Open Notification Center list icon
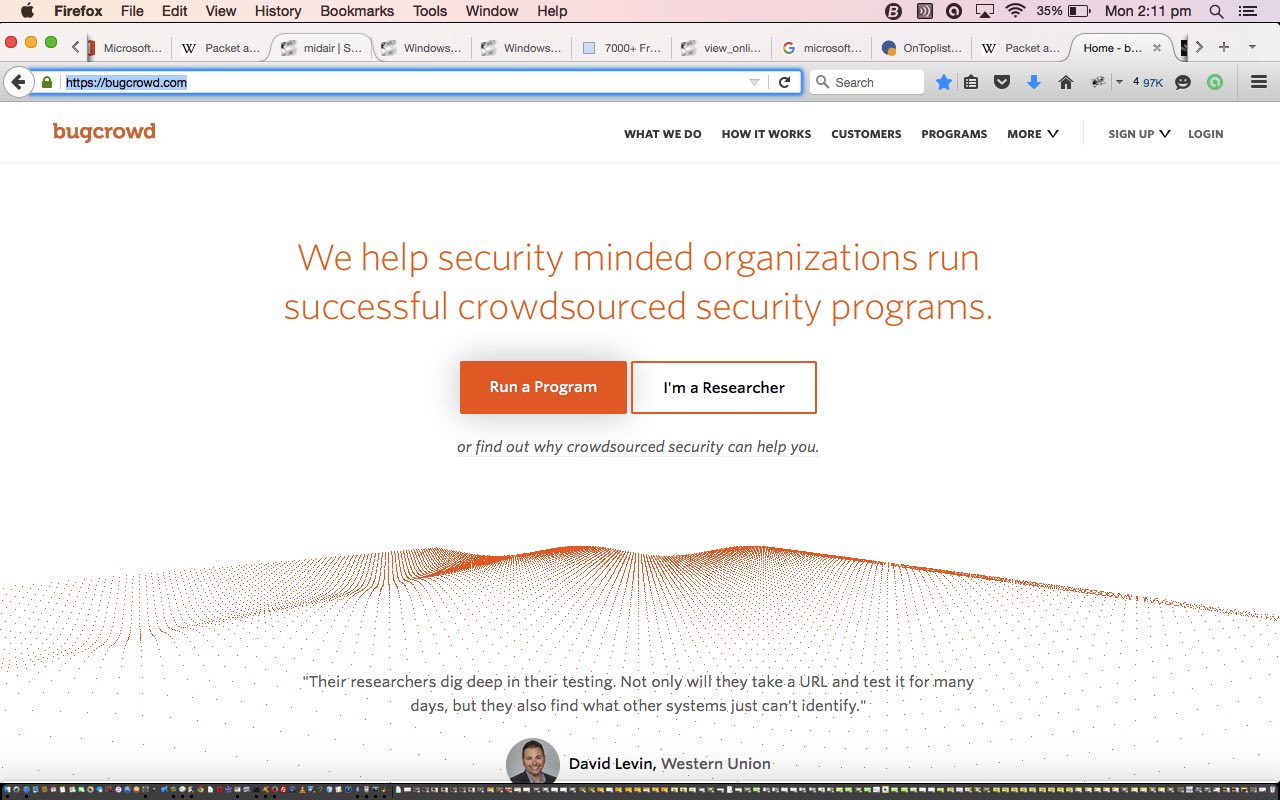Screen dimensions: 1280x800 pyautogui.click(x=1247, y=11)
